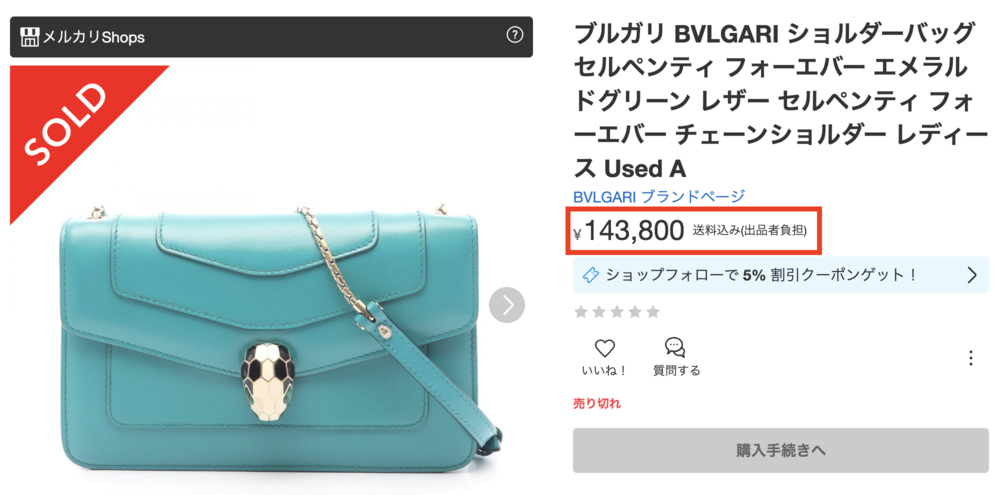1008x495 pixels.
Task: Click the help question mark icon
Action: (514, 35)
